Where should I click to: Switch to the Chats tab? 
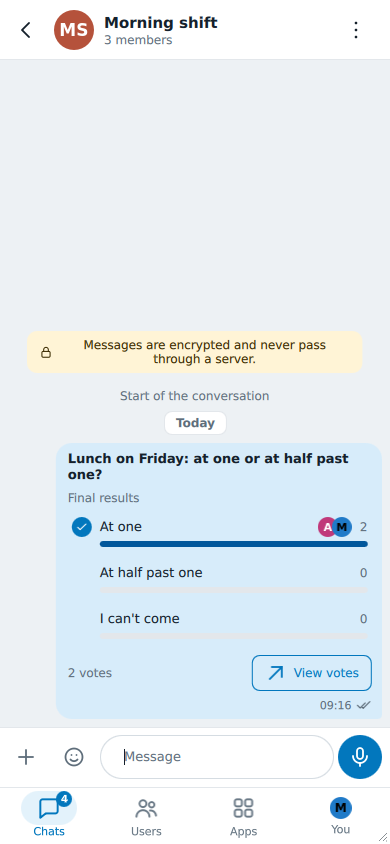[49, 814]
